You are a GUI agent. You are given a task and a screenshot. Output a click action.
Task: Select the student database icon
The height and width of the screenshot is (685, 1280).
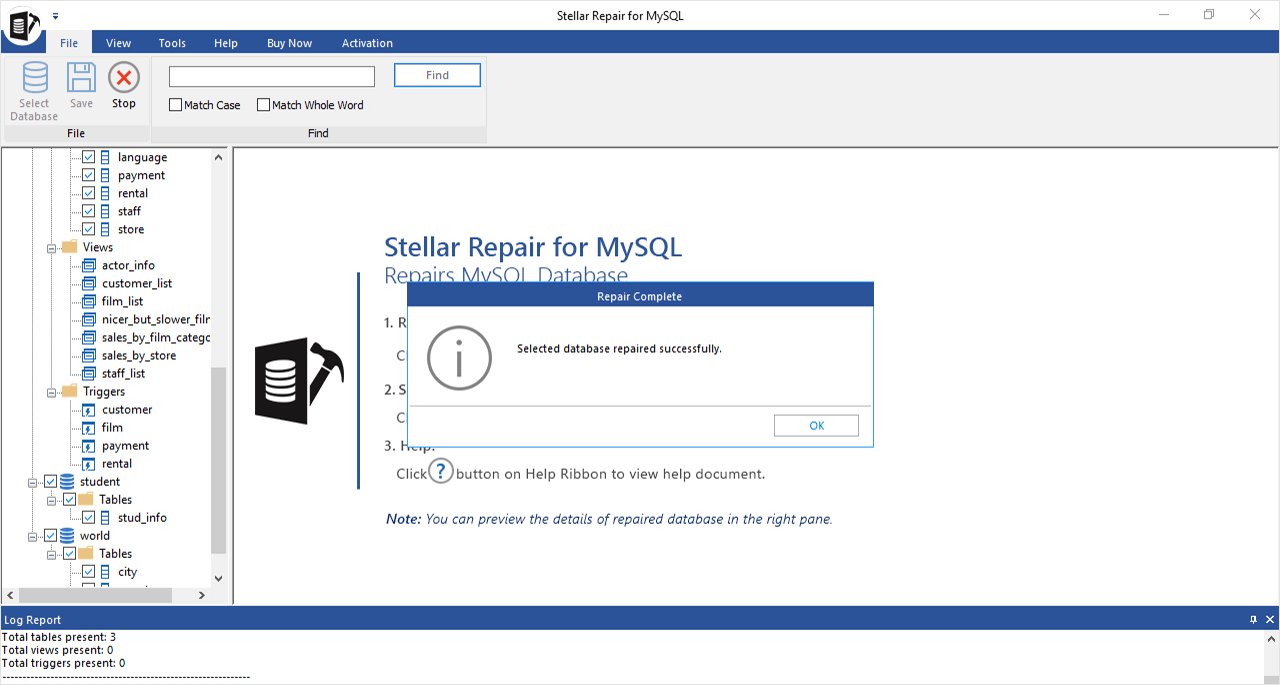(67, 482)
